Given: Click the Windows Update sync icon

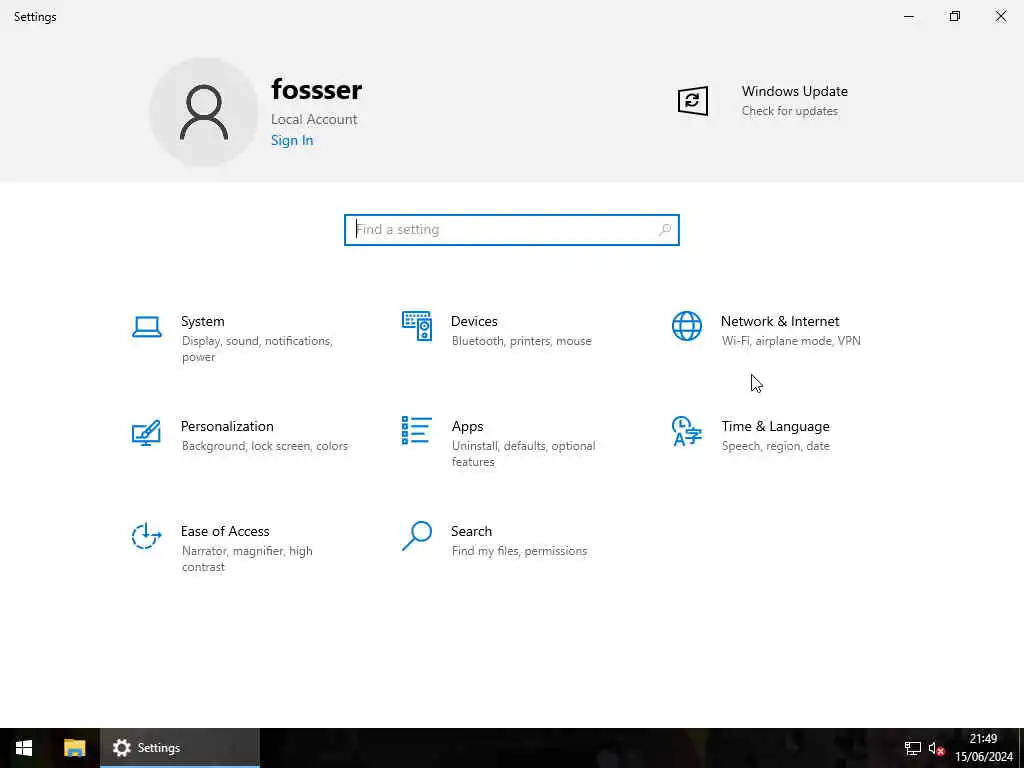Looking at the screenshot, I should [x=693, y=101].
